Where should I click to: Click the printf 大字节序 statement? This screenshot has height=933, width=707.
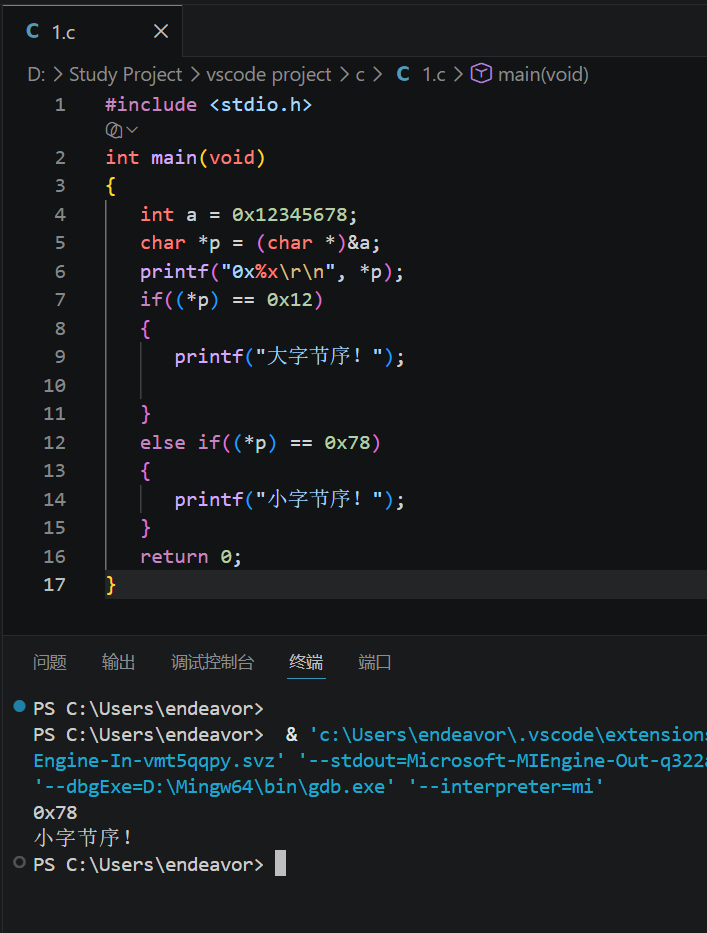coord(290,357)
